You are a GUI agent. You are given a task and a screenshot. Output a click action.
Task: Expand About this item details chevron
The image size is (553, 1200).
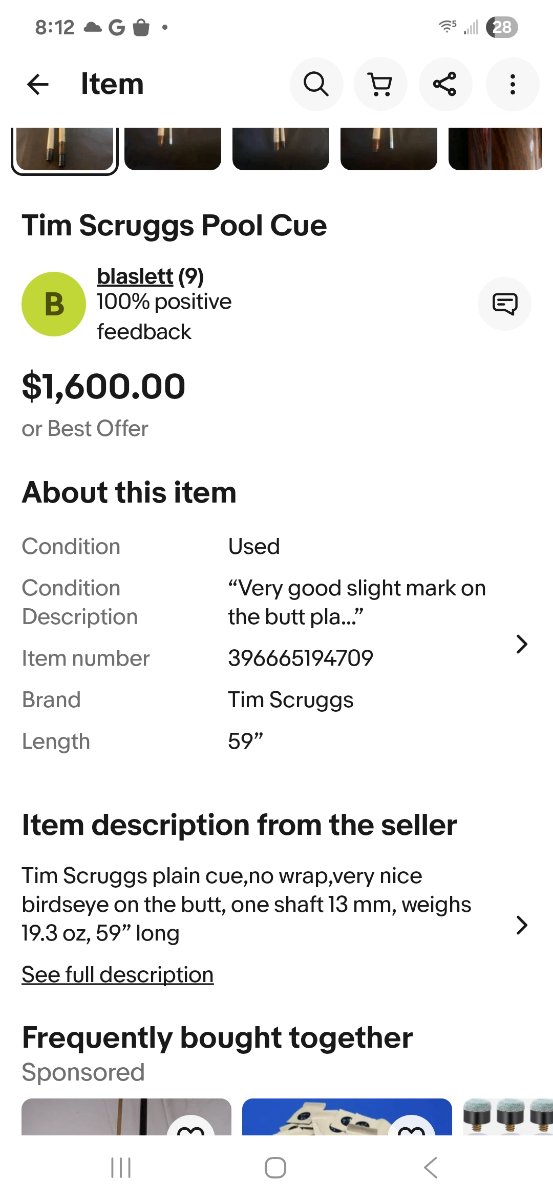coord(521,644)
